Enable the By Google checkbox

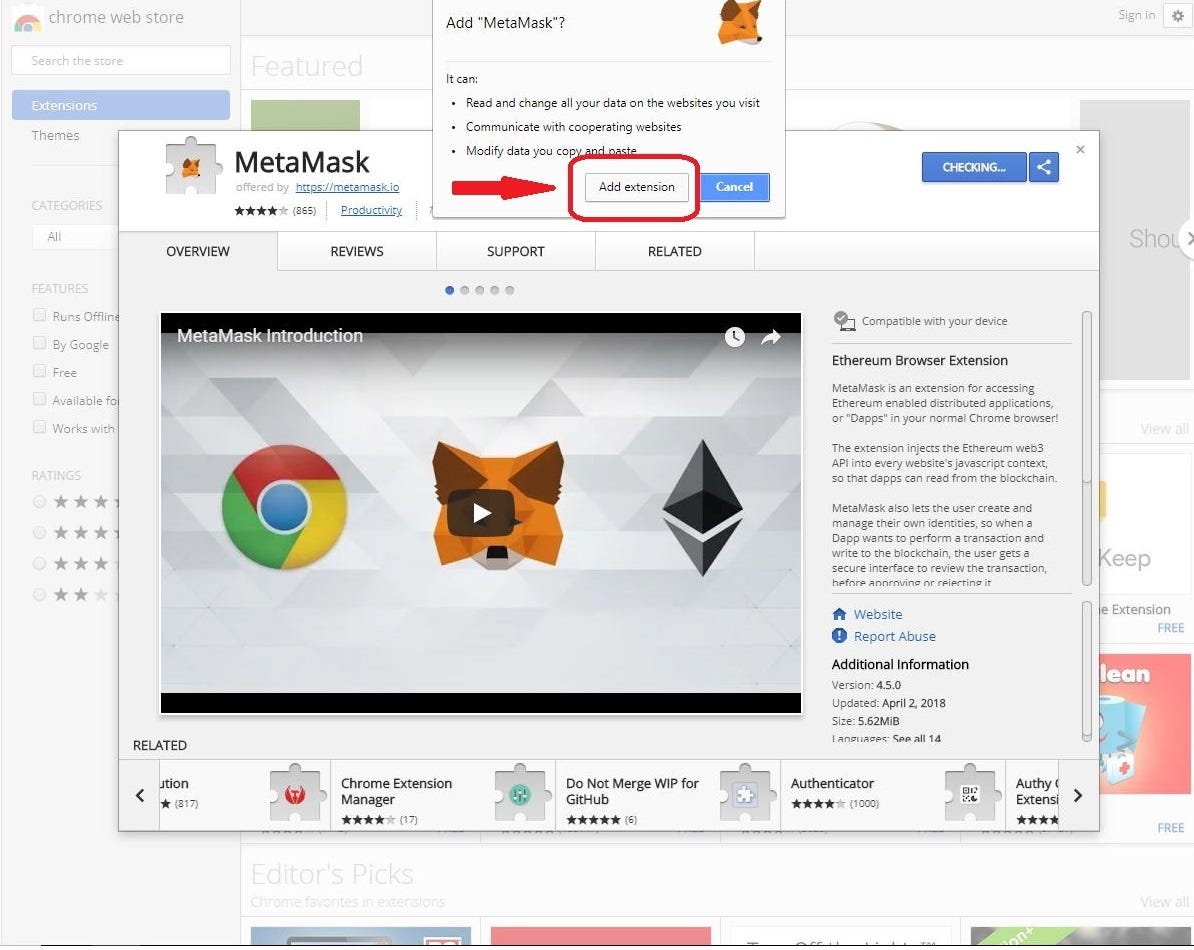click(40, 343)
